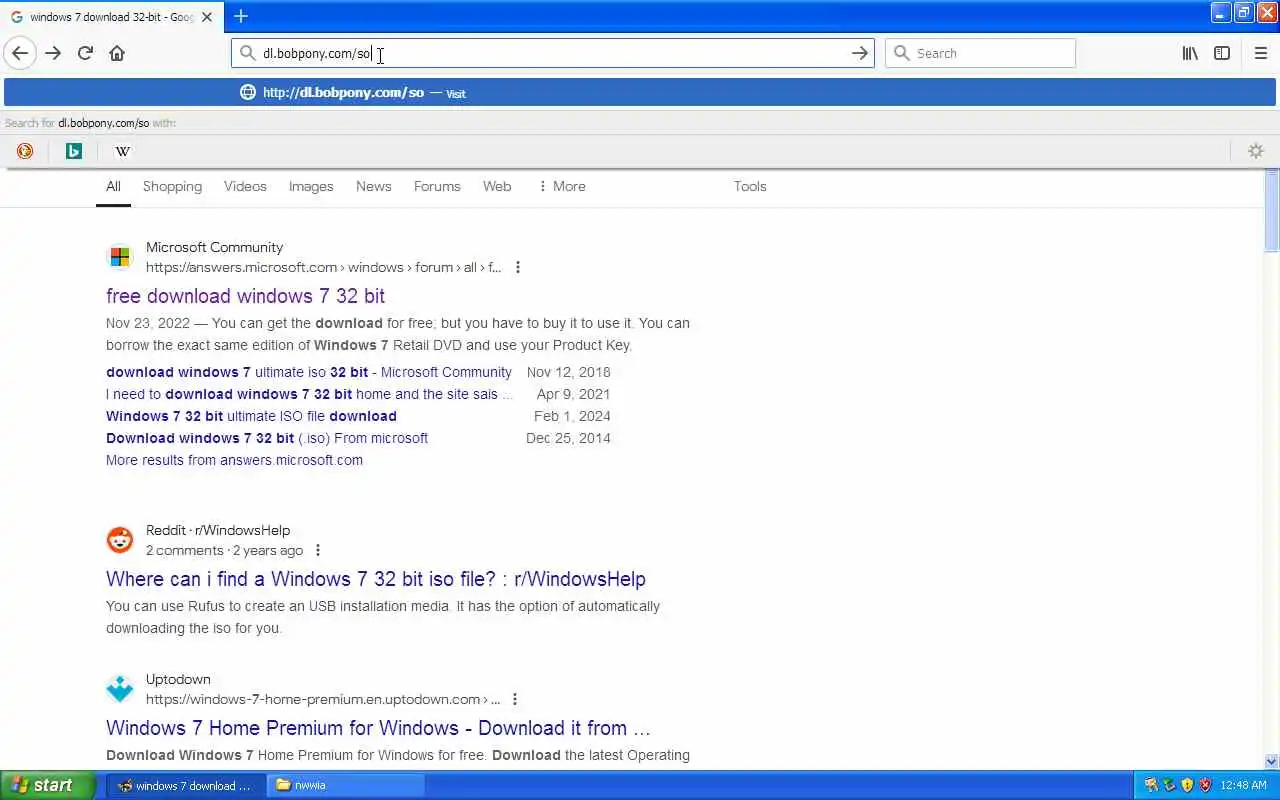Open search settings gear icon

point(1256,151)
